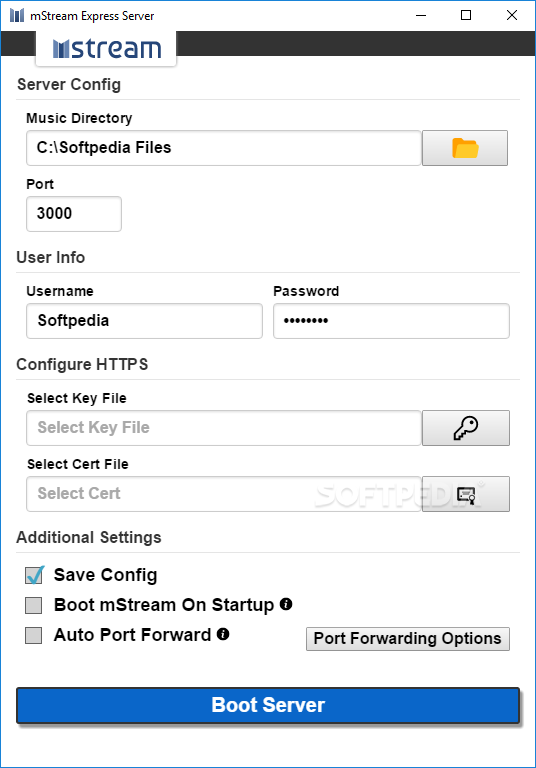The width and height of the screenshot is (536, 768).
Task: Uncheck the Save Config checkbox
Action: 34,575
